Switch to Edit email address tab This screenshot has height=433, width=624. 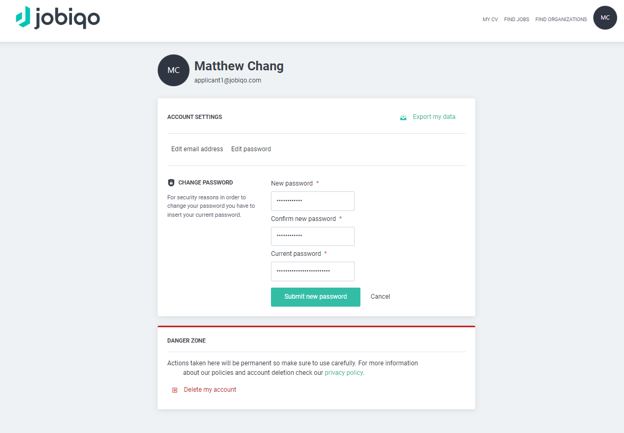click(x=197, y=149)
